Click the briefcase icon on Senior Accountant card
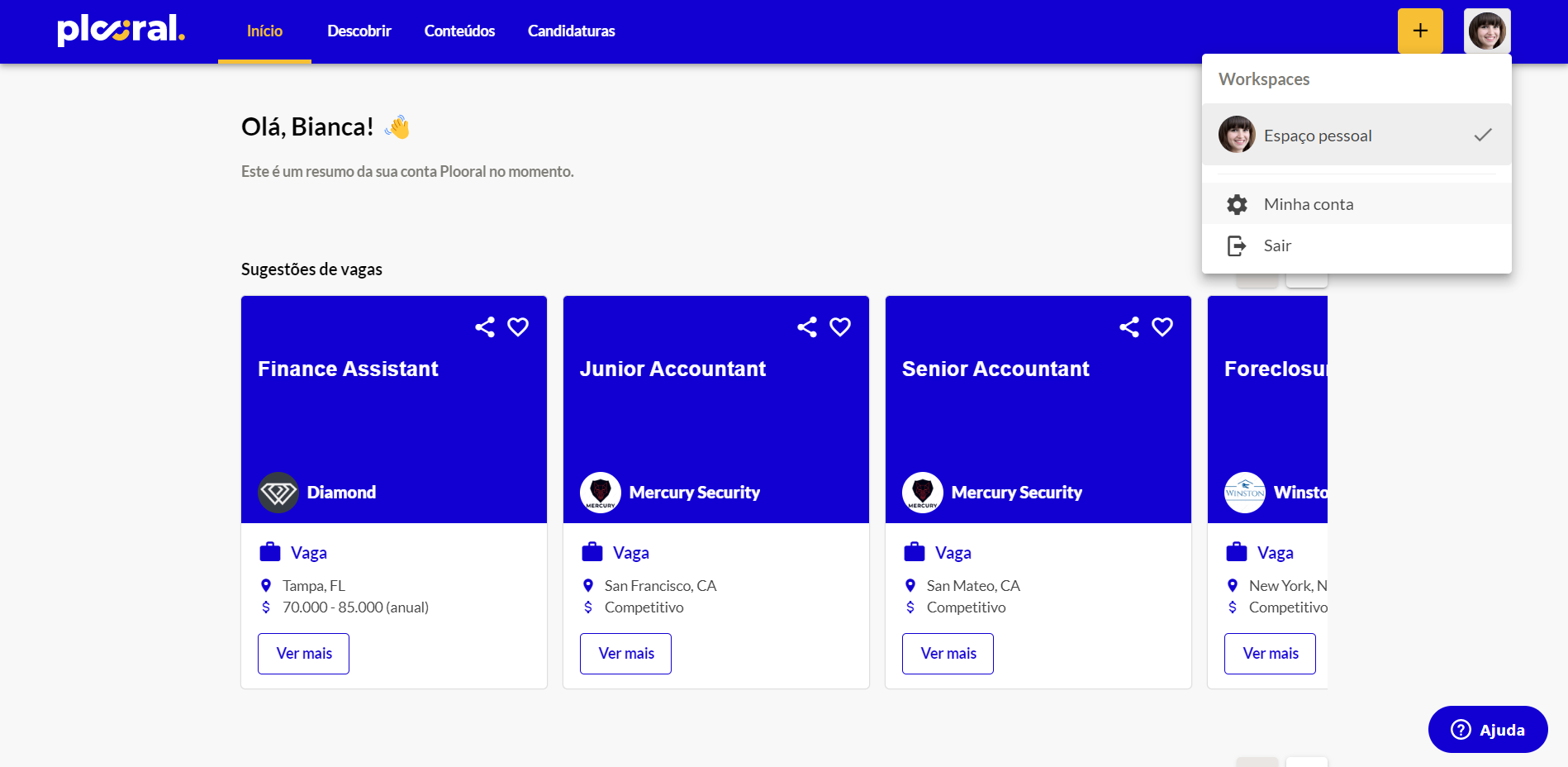This screenshot has height=767, width=1568. tap(915, 552)
